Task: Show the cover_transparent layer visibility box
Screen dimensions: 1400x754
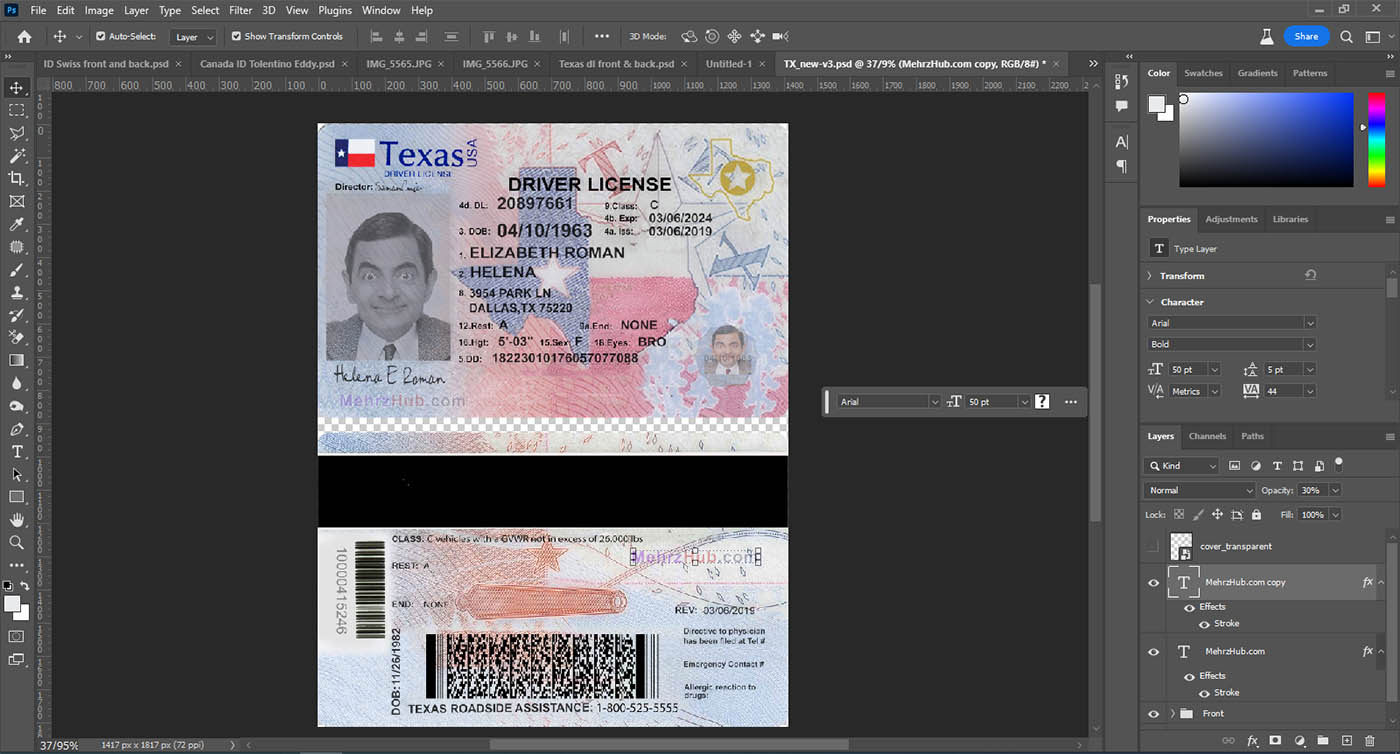Action: click(1153, 547)
